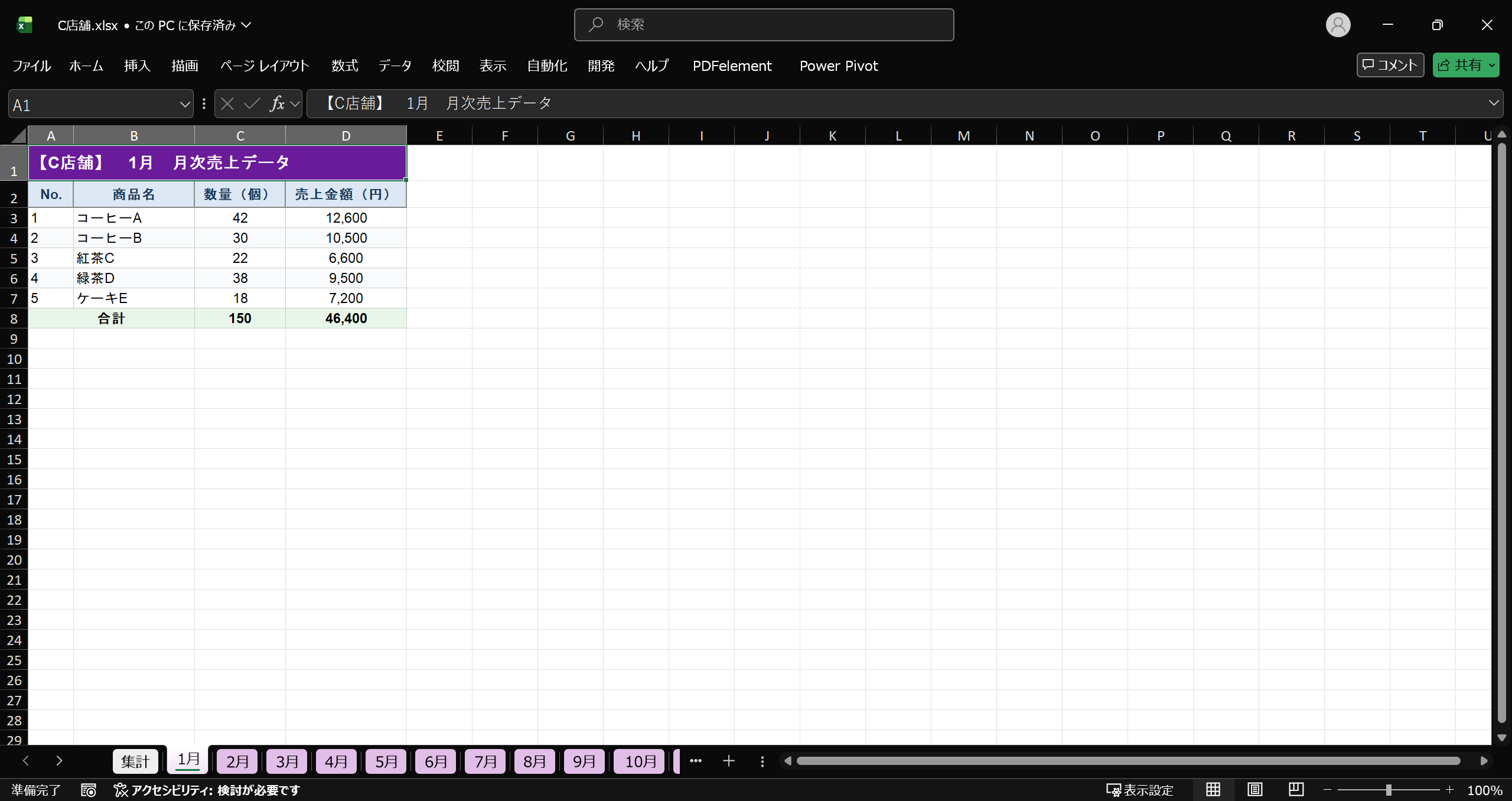Switch to page break preview view
The height and width of the screenshot is (801, 1512).
(1296, 790)
